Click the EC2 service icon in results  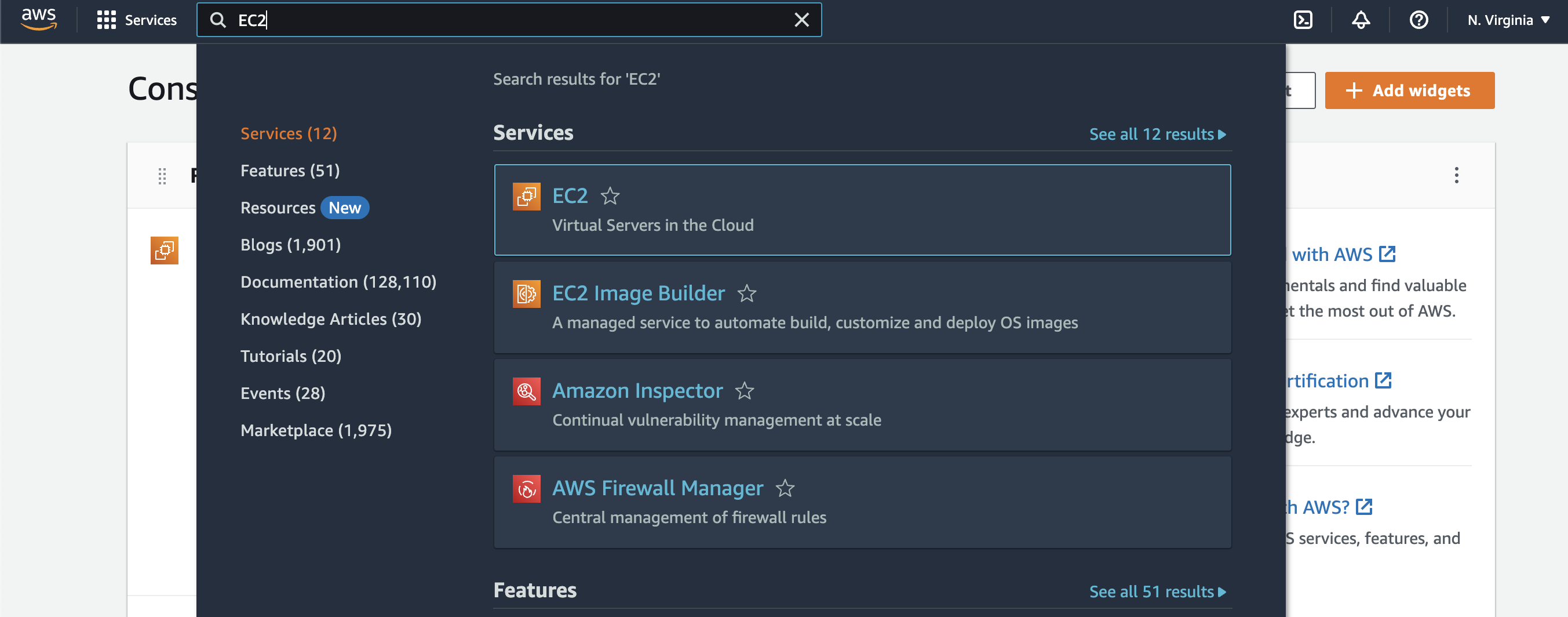coord(527,196)
